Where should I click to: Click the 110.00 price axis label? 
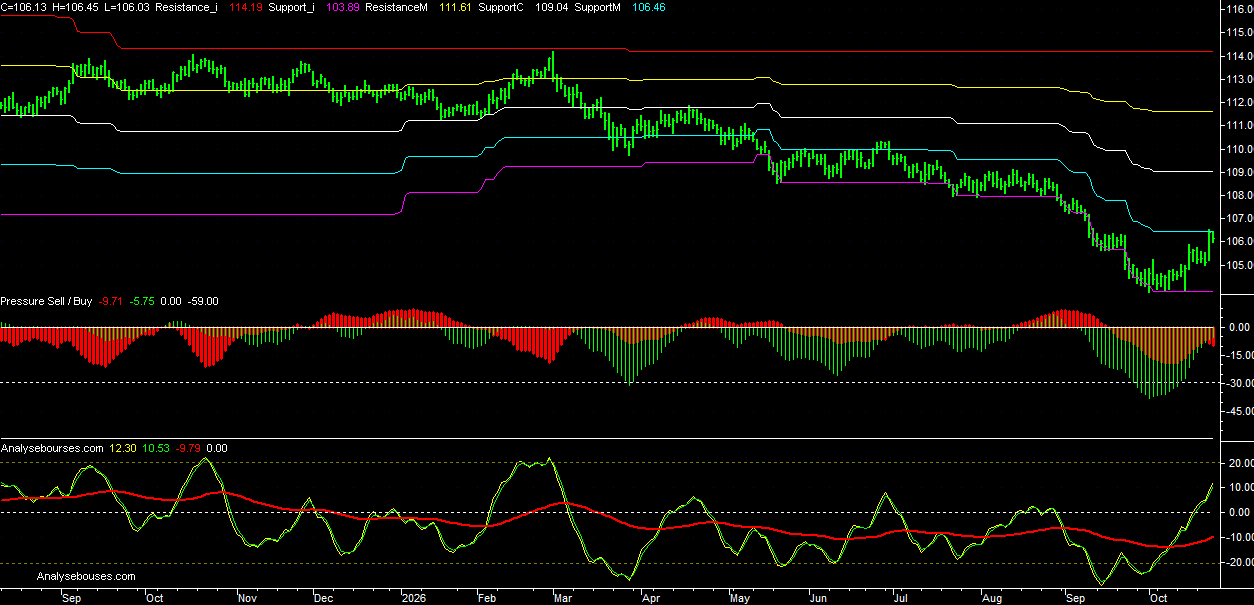[1238, 149]
